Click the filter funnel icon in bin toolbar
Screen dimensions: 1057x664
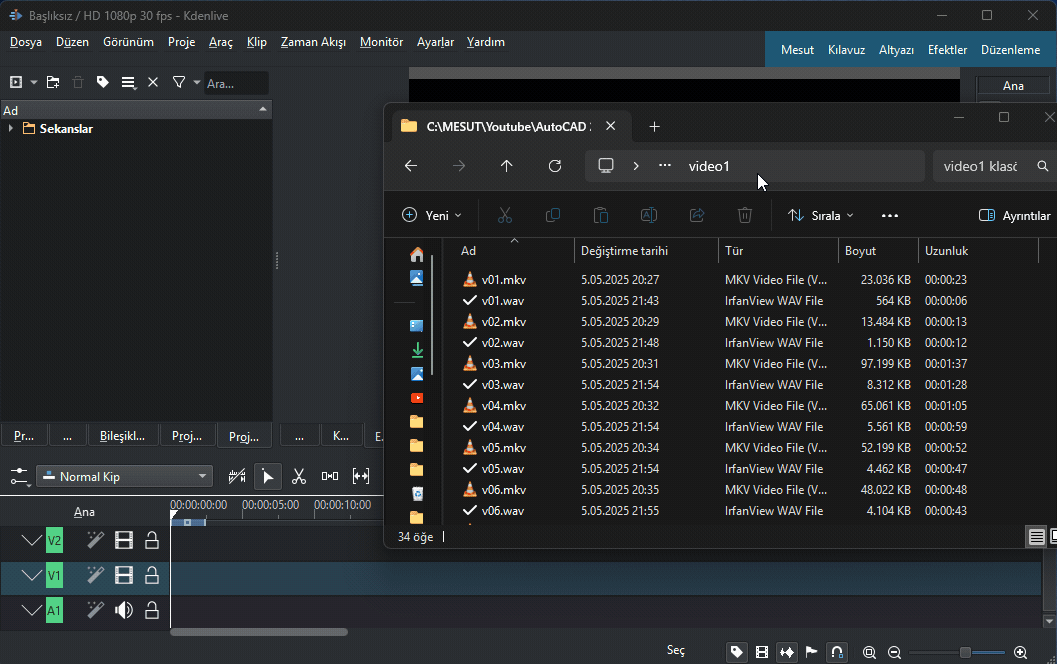tap(179, 82)
